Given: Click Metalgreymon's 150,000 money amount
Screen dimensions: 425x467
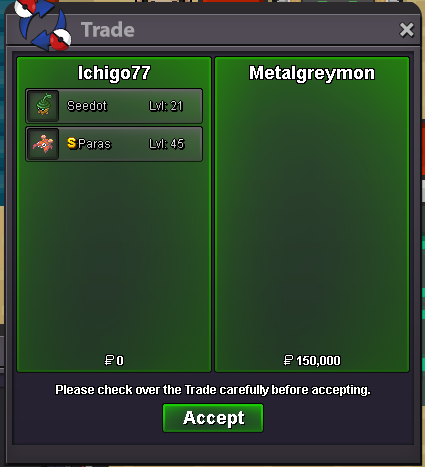Looking at the screenshot, I should point(318,361).
